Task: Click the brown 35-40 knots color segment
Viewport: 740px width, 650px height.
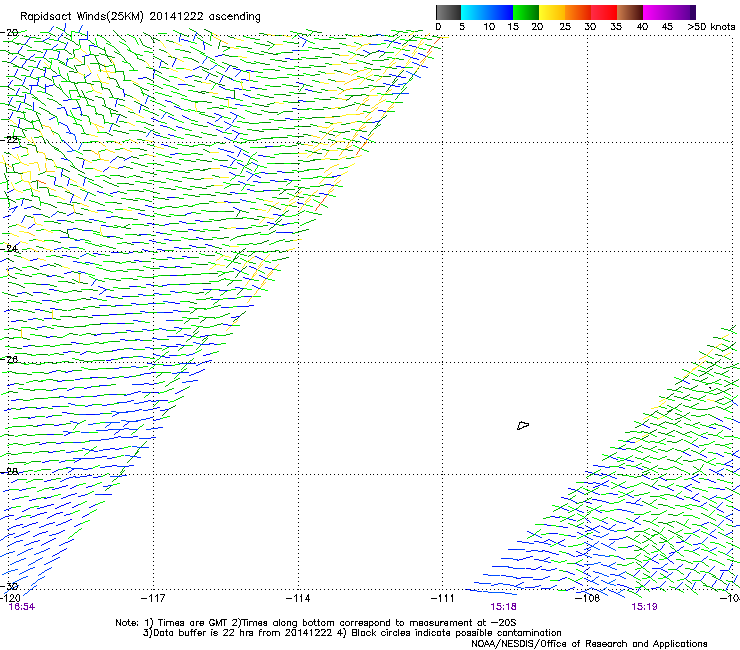Action: [630, 12]
